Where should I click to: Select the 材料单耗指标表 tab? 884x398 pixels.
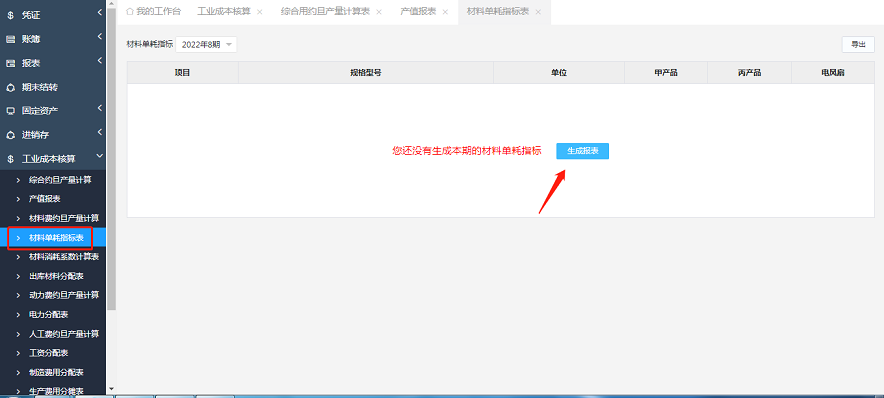(498, 12)
